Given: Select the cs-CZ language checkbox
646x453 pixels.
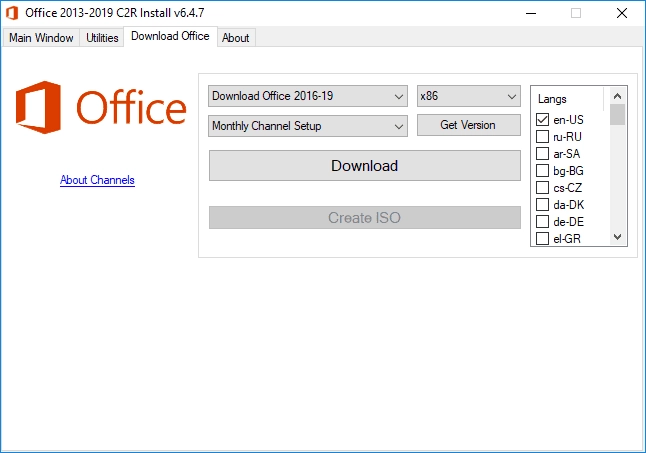Looking at the screenshot, I should (x=542, y=188).
